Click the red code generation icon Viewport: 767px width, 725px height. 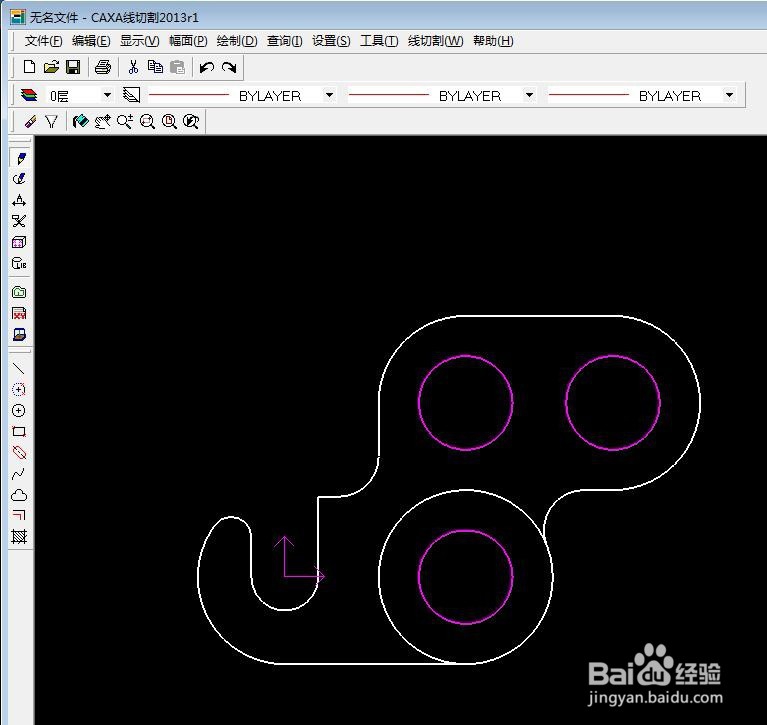coord(19,313)
